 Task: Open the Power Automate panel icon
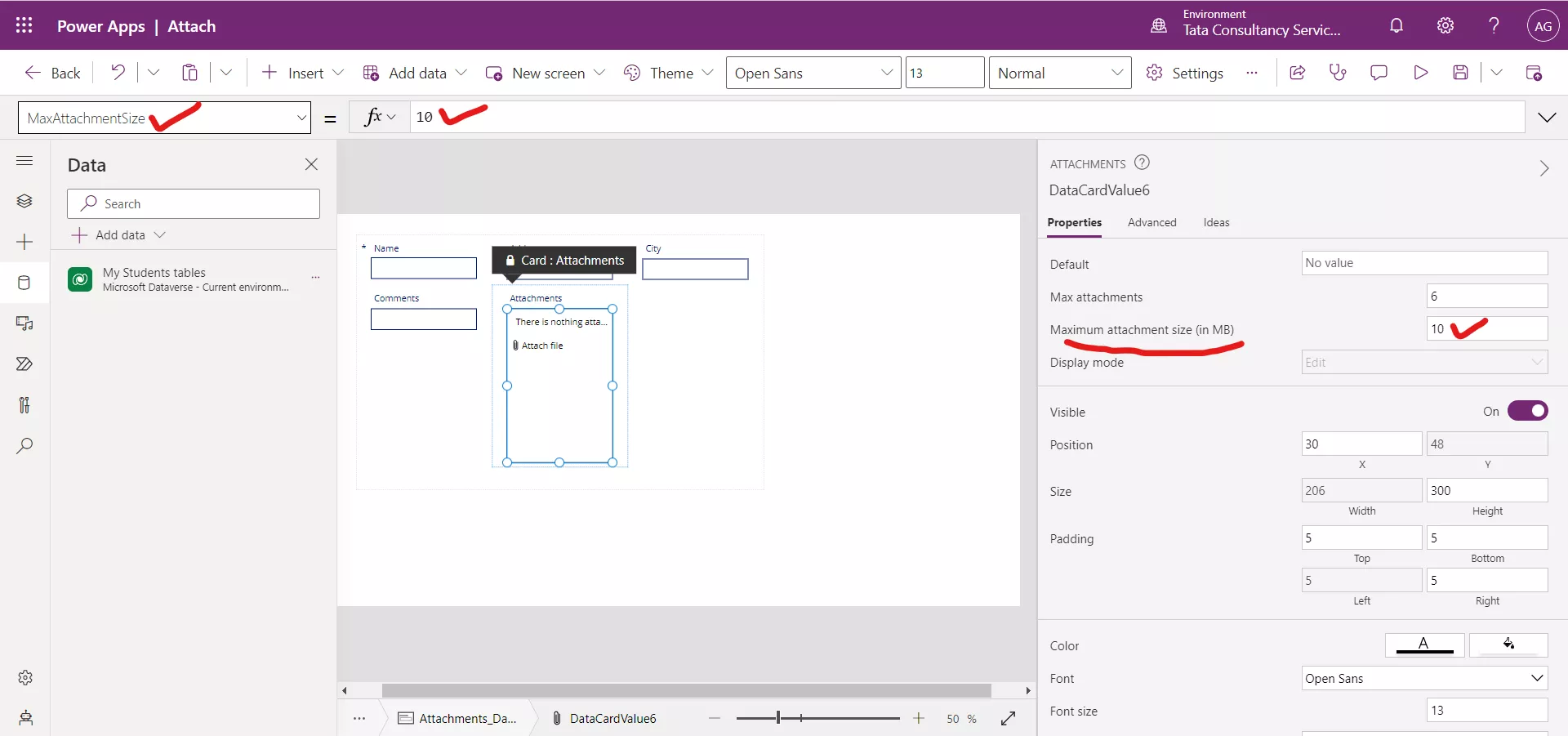(x=24, y=364)
